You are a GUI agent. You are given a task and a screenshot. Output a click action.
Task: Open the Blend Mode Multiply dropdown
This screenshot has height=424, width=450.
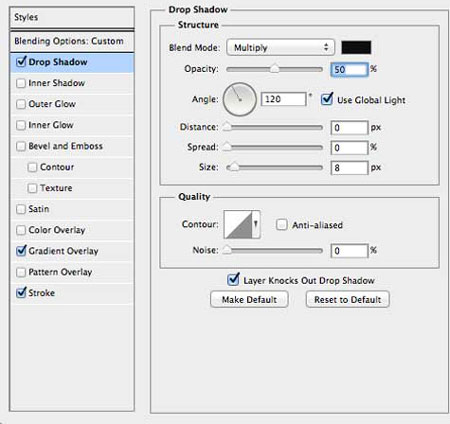(x=280, y=48)
